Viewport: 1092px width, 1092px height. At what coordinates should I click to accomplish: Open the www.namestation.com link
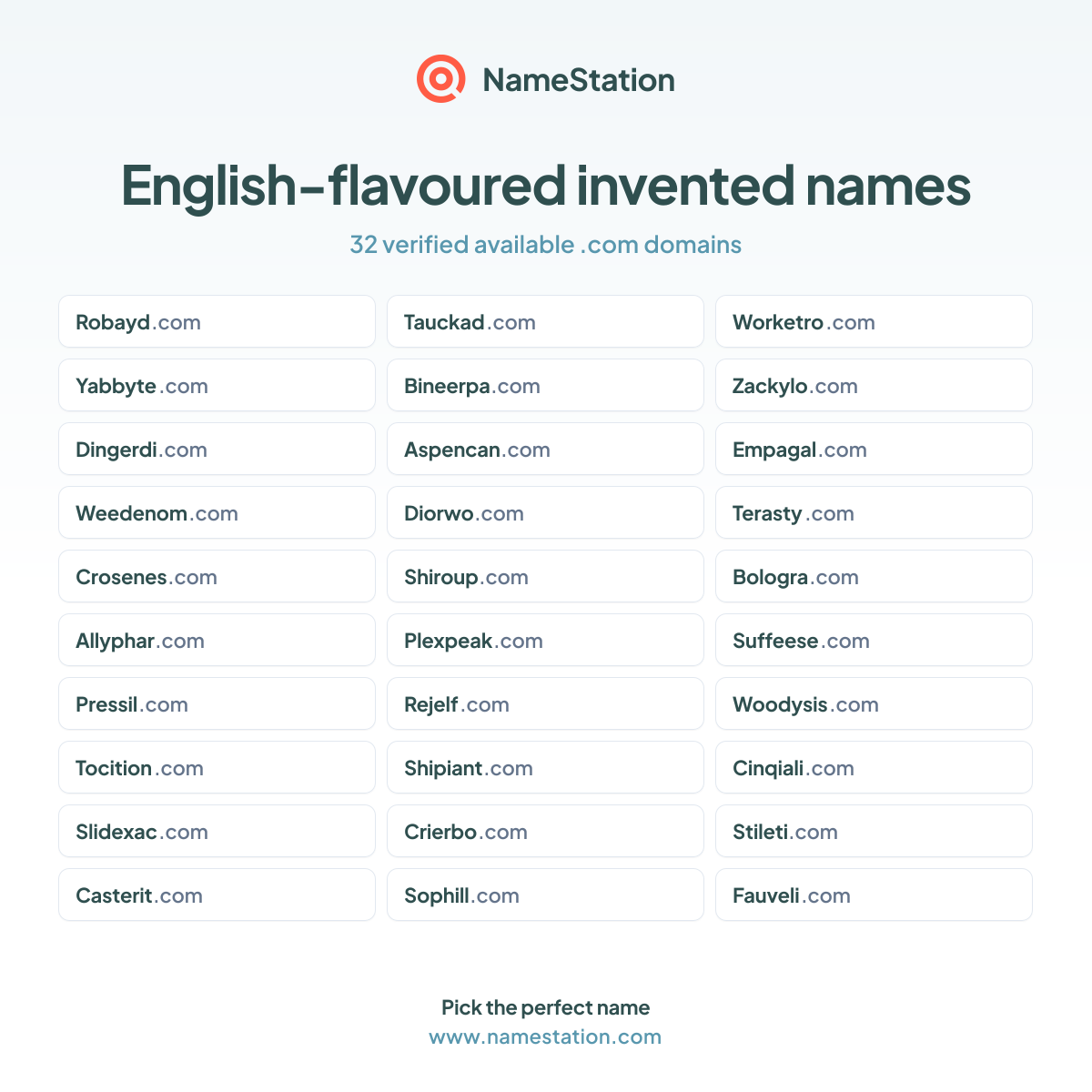(x=545, y=1036)
